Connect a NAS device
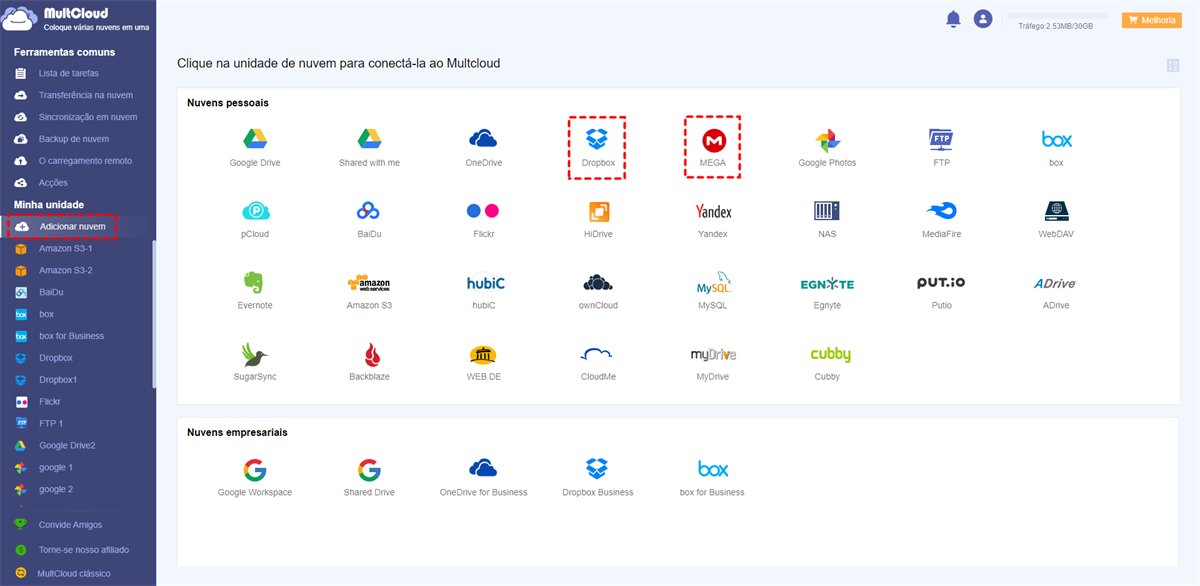This screenshot has width=1200, height=586. click(827, 219)
